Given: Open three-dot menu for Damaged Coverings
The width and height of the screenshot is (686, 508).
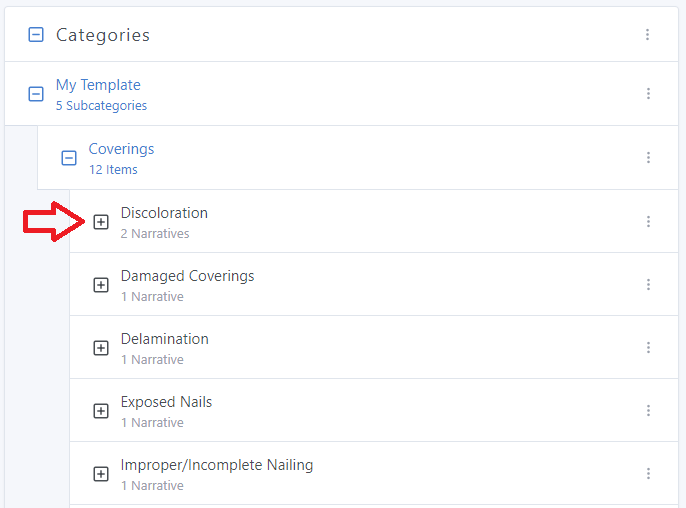Looking at the screenshot, I should tap(648, 285).
